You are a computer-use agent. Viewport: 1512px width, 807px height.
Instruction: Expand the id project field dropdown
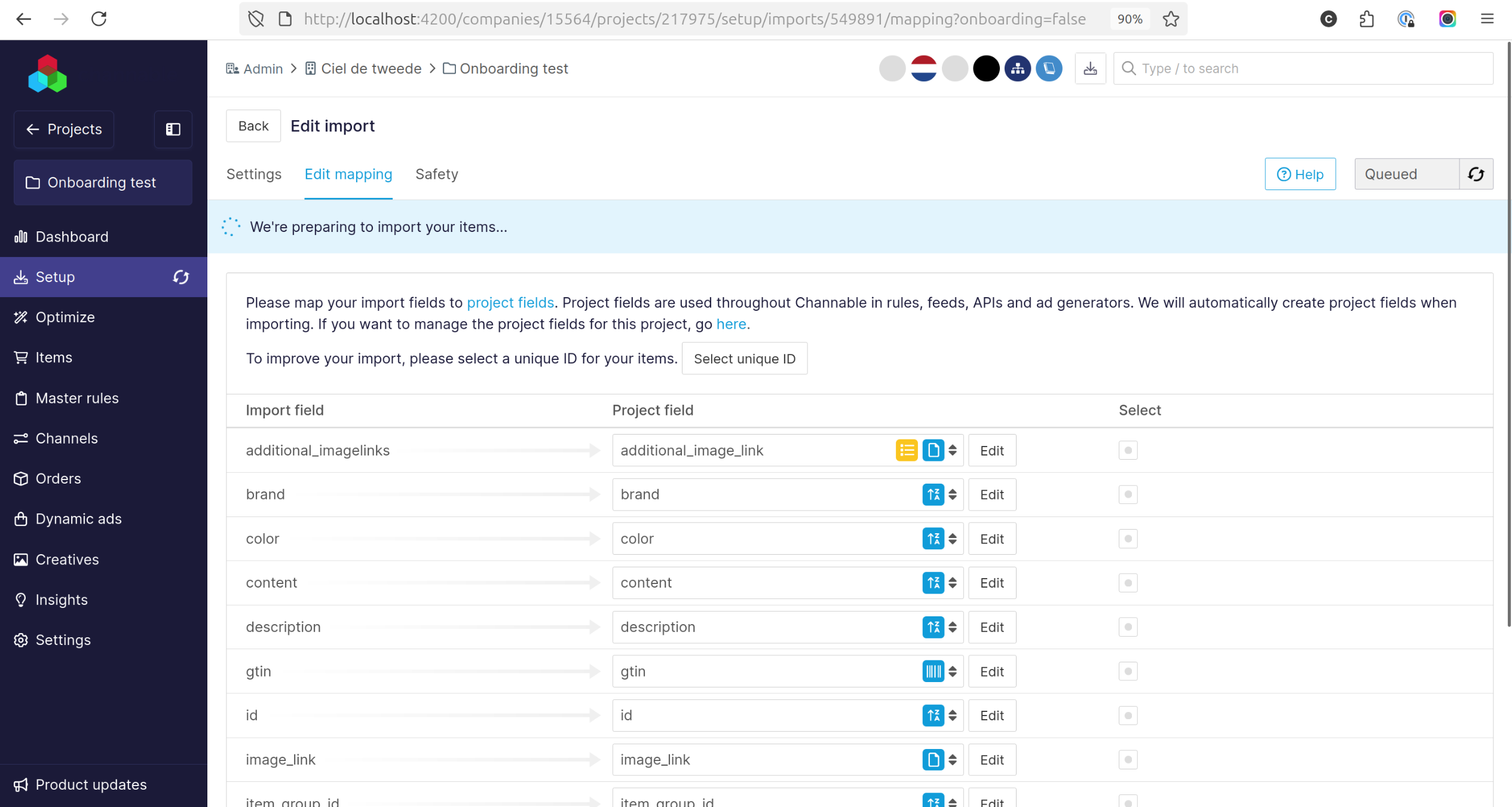pyautogui.click(x=953, y=716)
